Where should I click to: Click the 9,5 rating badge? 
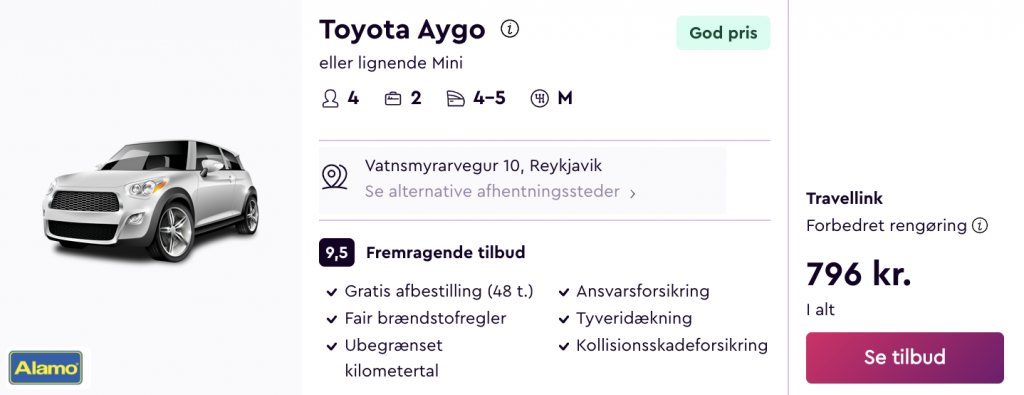coord(336,253)
